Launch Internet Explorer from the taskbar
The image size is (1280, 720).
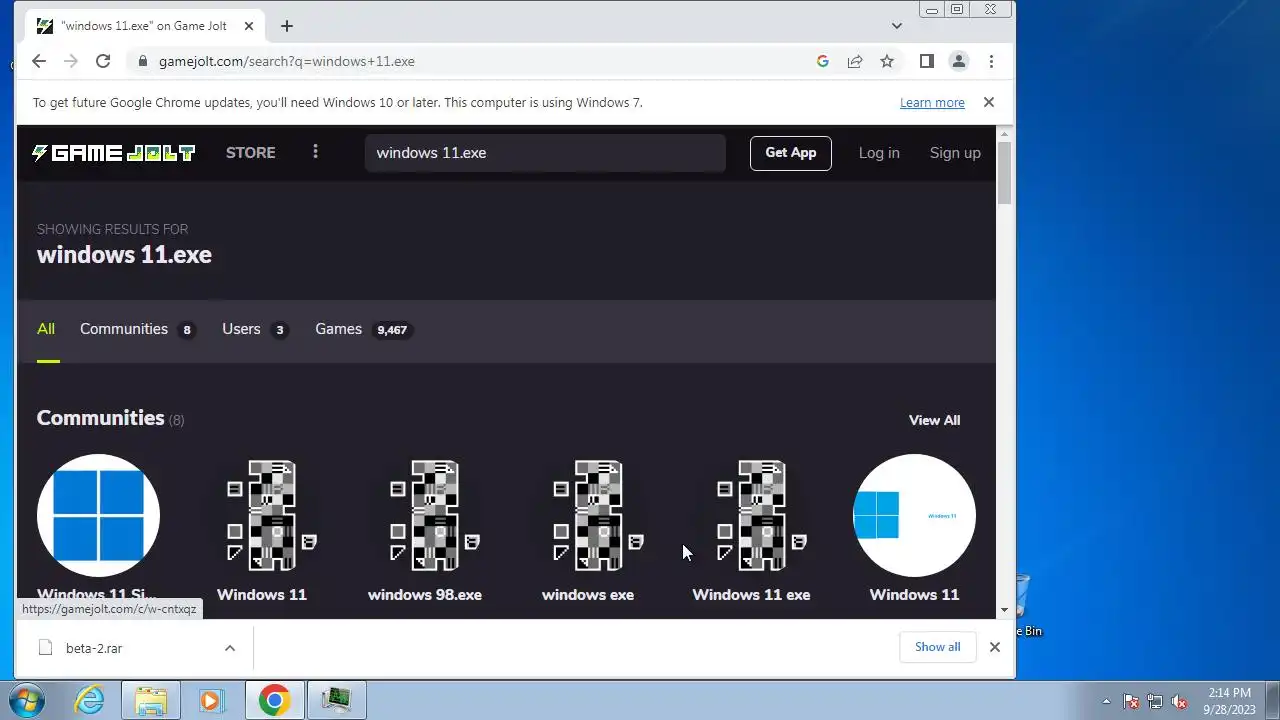89,700
